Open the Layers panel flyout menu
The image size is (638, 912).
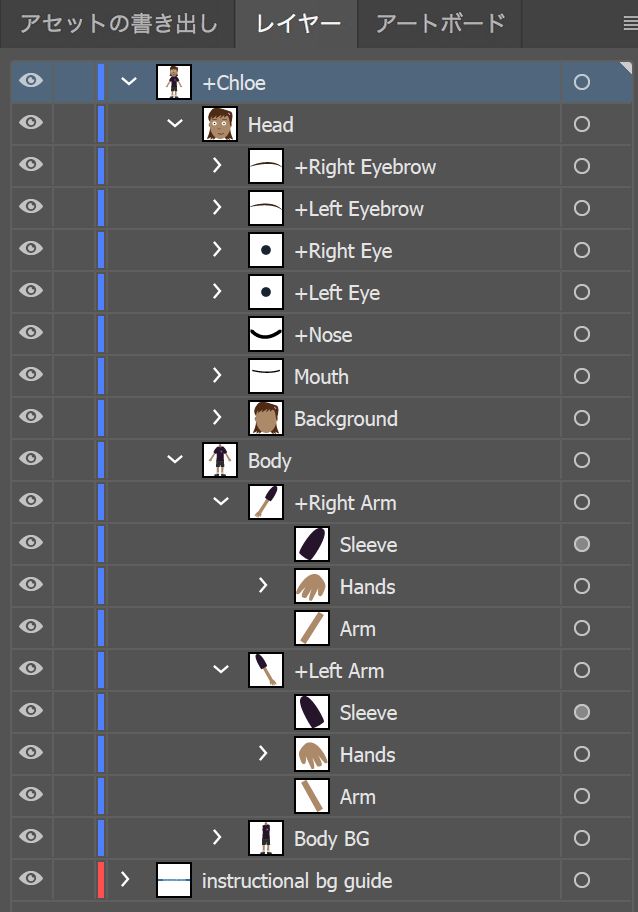pyautogui.click(x=629, y=25)
